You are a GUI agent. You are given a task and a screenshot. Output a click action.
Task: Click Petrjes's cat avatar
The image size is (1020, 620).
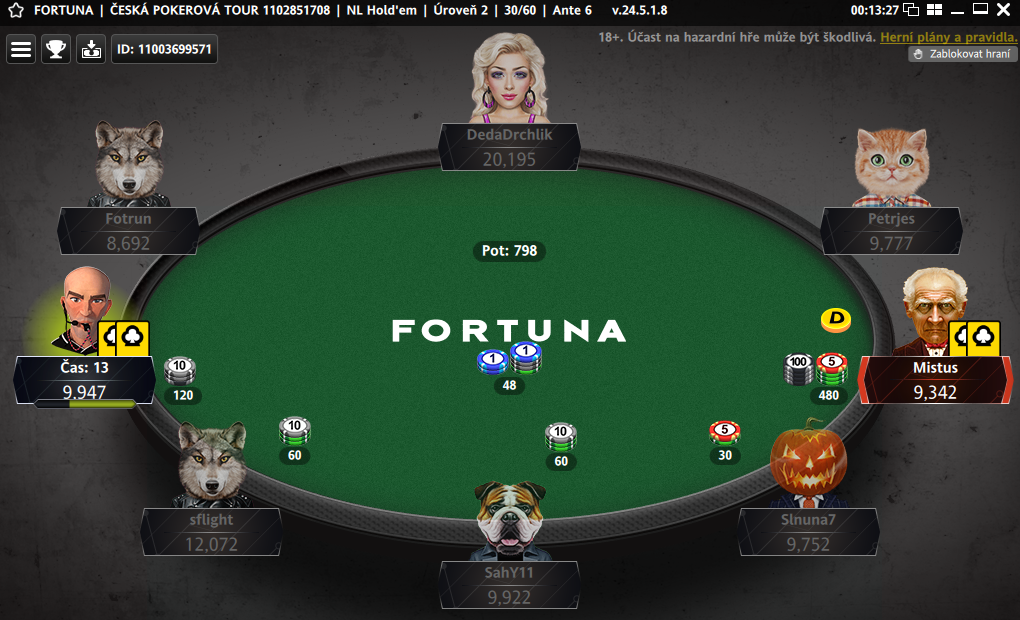(x=891, y=167)
